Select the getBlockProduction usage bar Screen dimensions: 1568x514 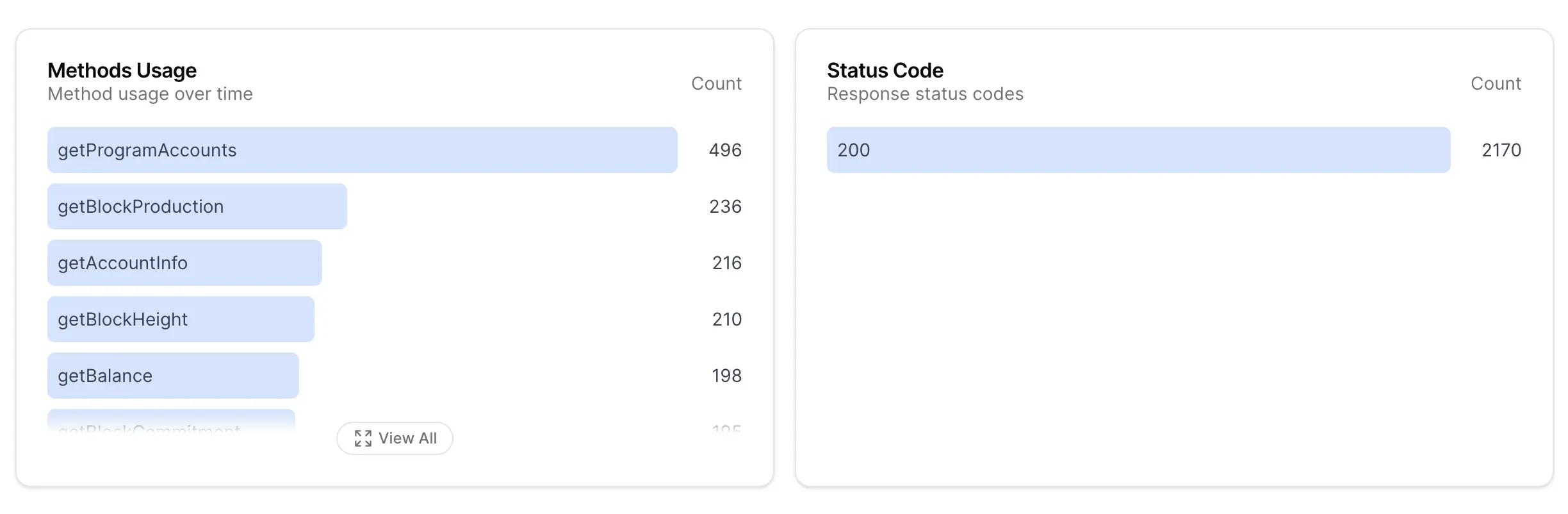(197, 206)
